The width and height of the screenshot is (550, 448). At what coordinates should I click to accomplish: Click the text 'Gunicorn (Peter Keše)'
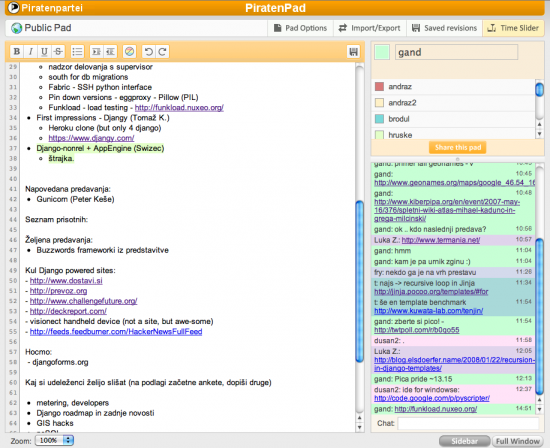tap(75, 199)
